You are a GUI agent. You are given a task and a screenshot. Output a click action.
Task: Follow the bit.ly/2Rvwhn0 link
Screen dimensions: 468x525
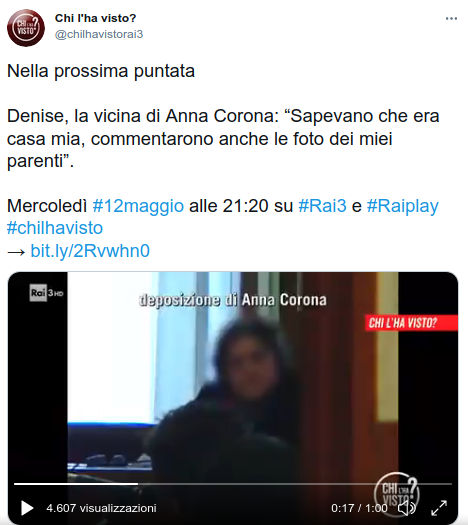click(x=90, y=251)
